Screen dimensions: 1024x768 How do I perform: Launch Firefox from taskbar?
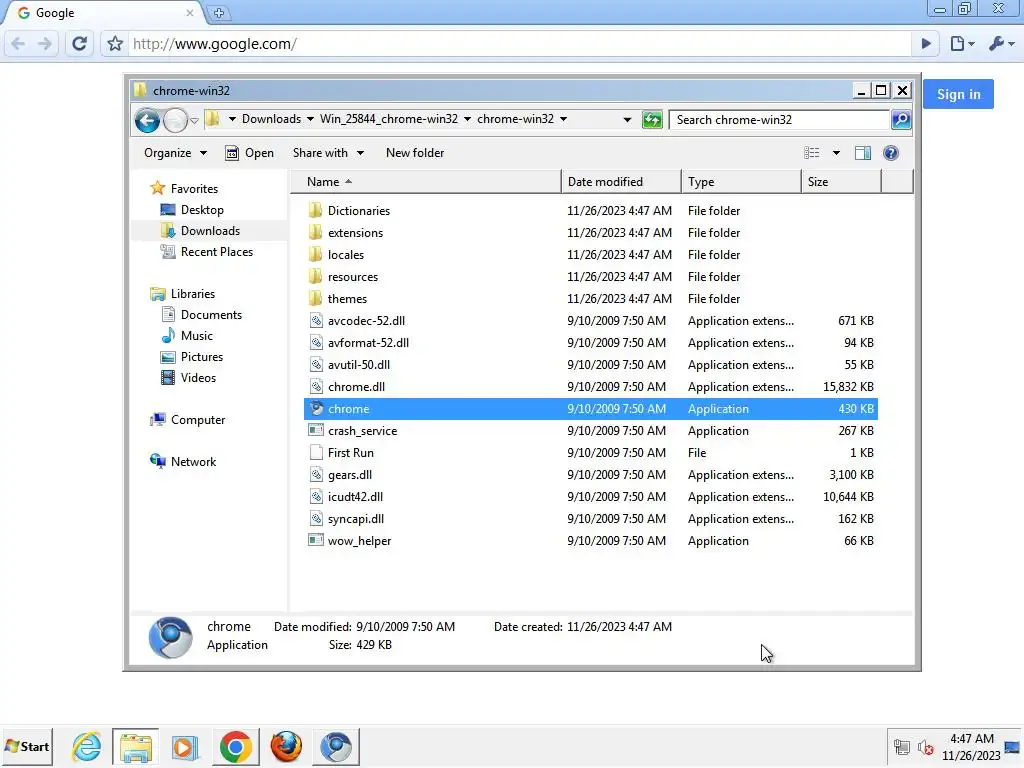pyautogui.click(x=286, y=746)
